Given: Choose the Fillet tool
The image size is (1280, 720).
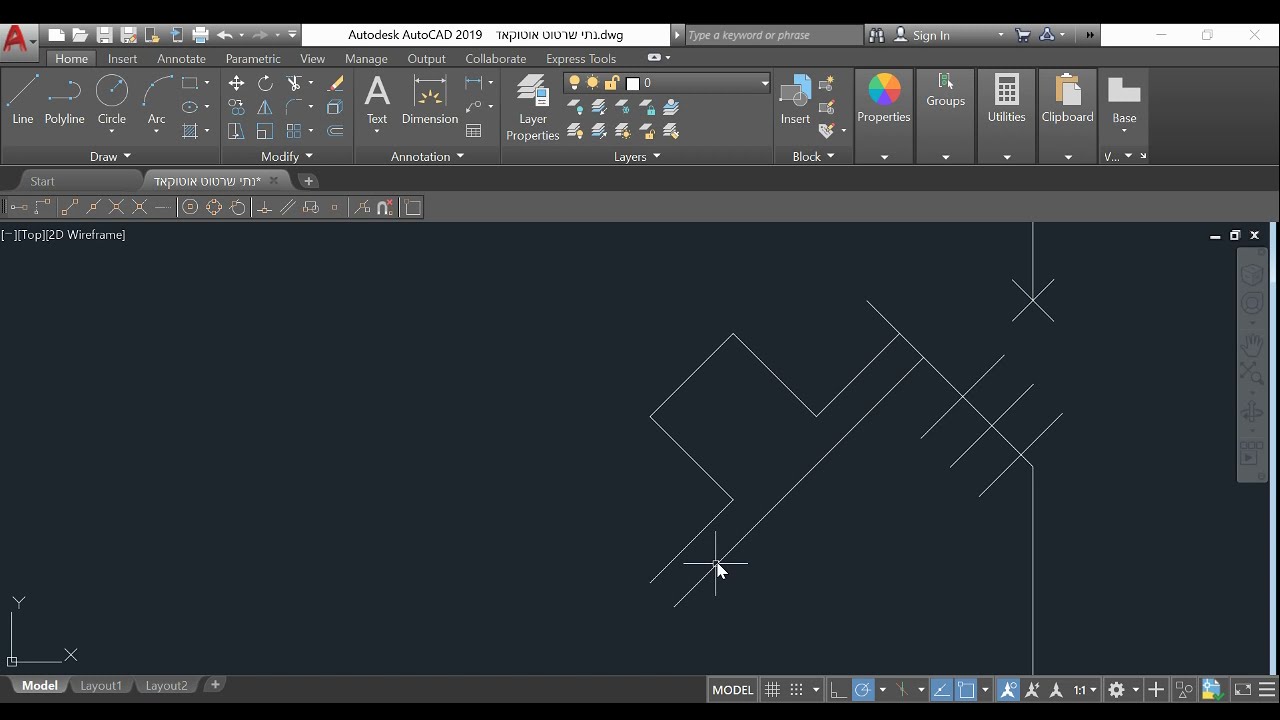Looking at the screenshot, I should tap(294, 107).
